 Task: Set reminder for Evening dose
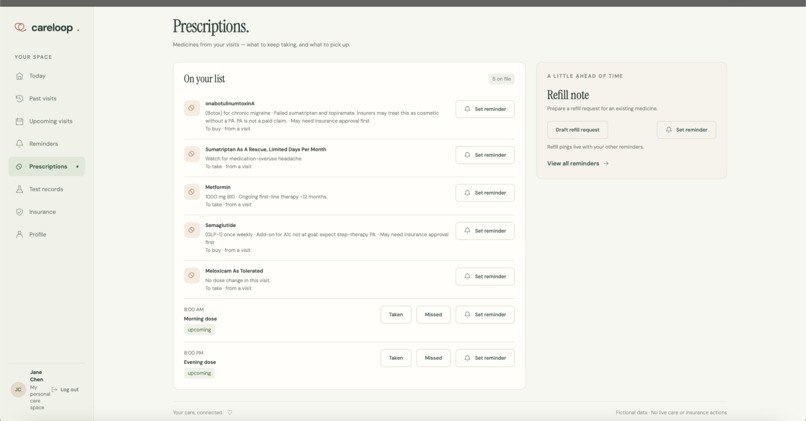coord(485,358)
